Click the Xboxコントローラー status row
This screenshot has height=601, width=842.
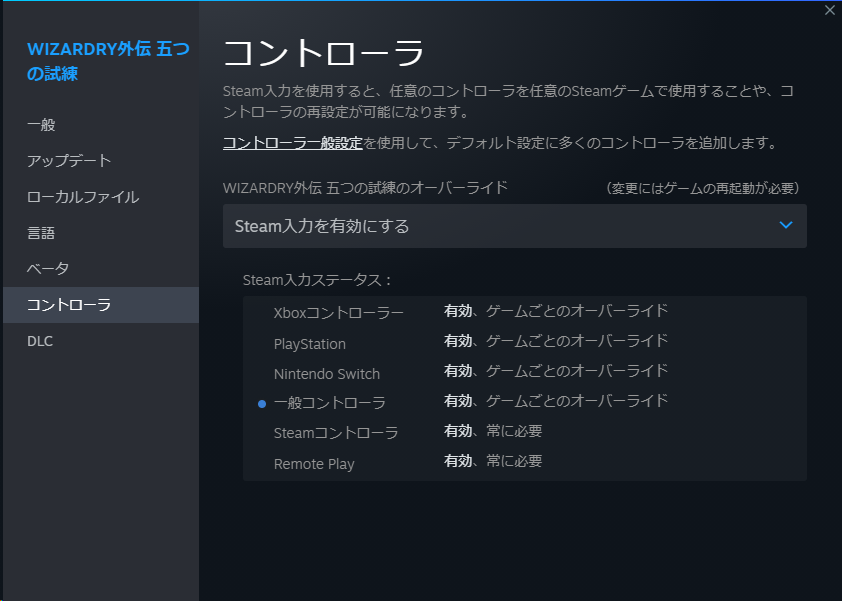pyautogui.click(x=525, y=312)
